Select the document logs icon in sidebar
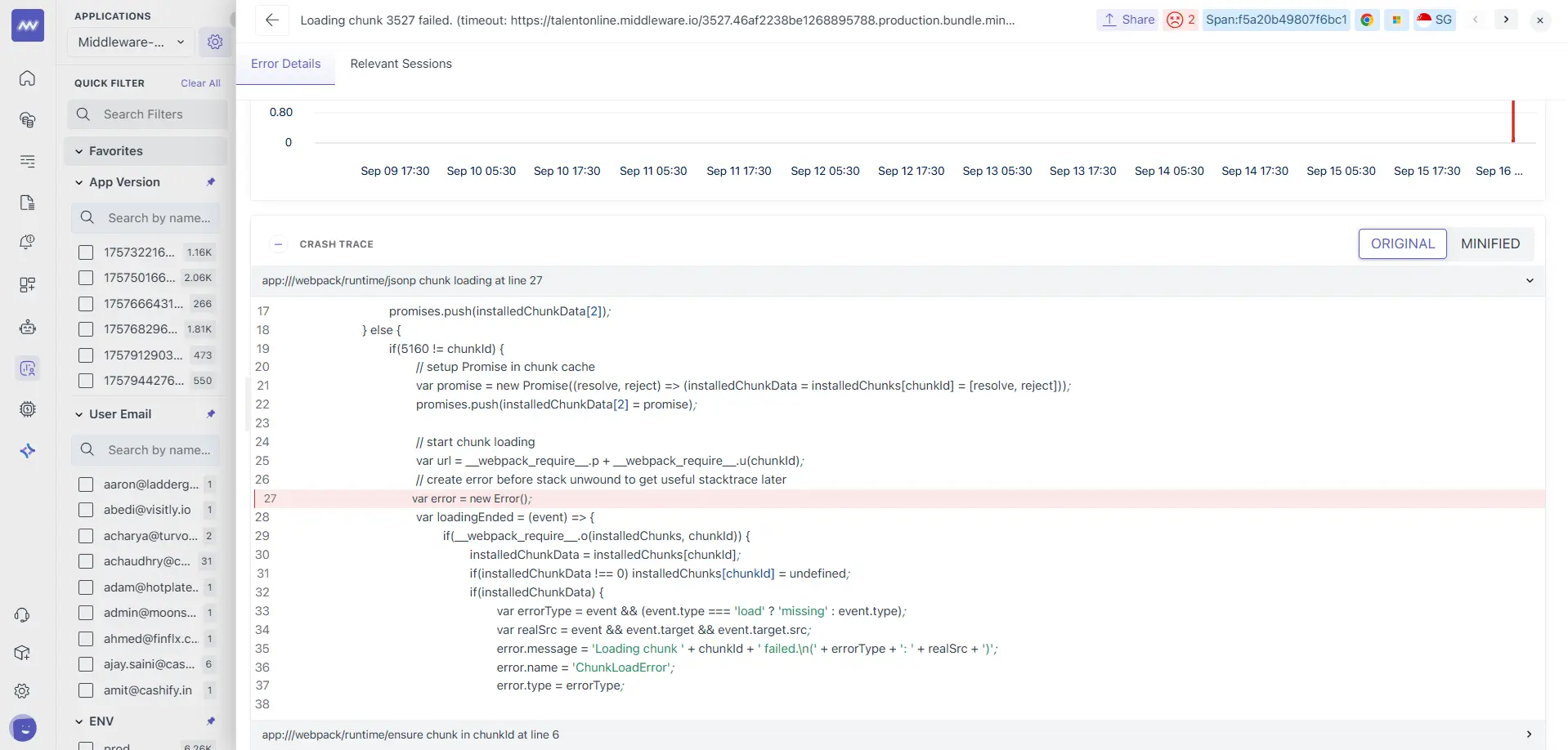Image resolution: width=1568 pixels, height=750 pixels. tap(27, 201)
